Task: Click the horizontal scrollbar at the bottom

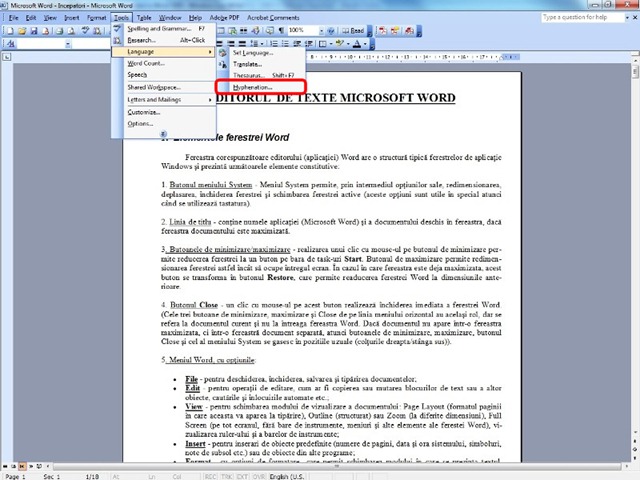Action: coord(337,466)
